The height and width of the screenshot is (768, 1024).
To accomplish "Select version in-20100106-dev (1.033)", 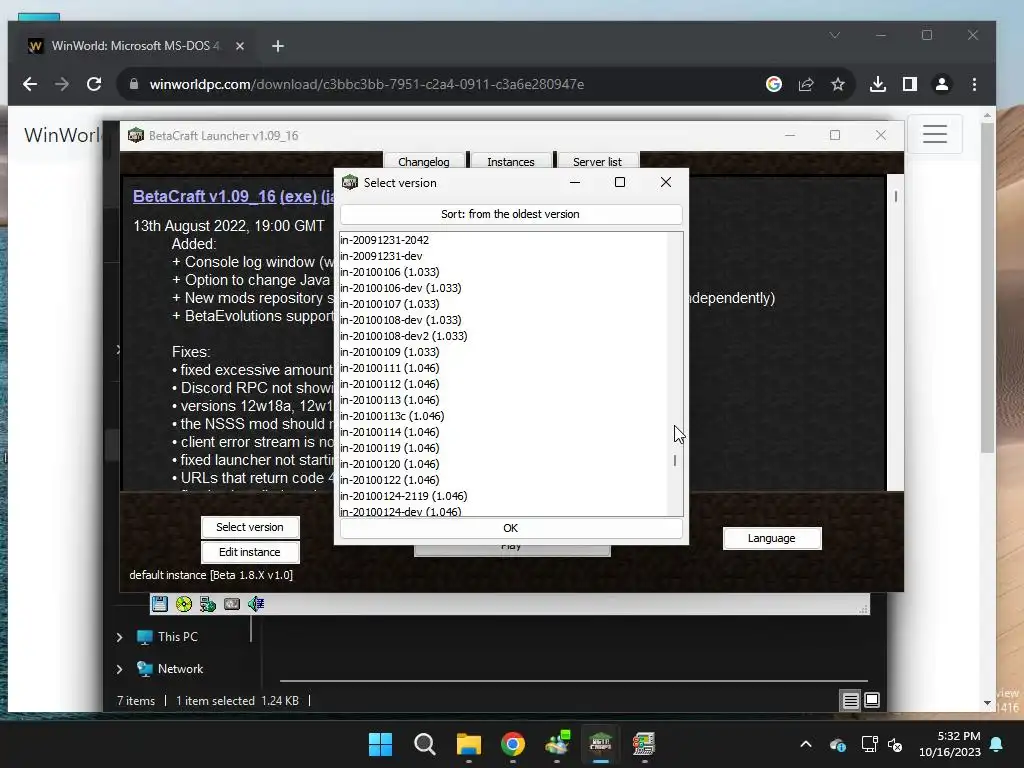I will point(503,288).
